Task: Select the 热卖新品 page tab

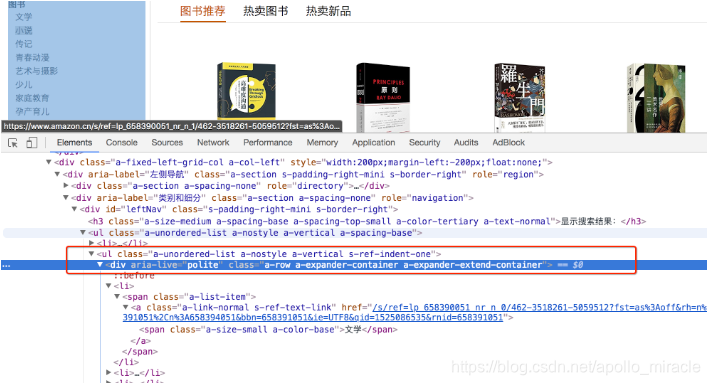Action: click(328, 11)
